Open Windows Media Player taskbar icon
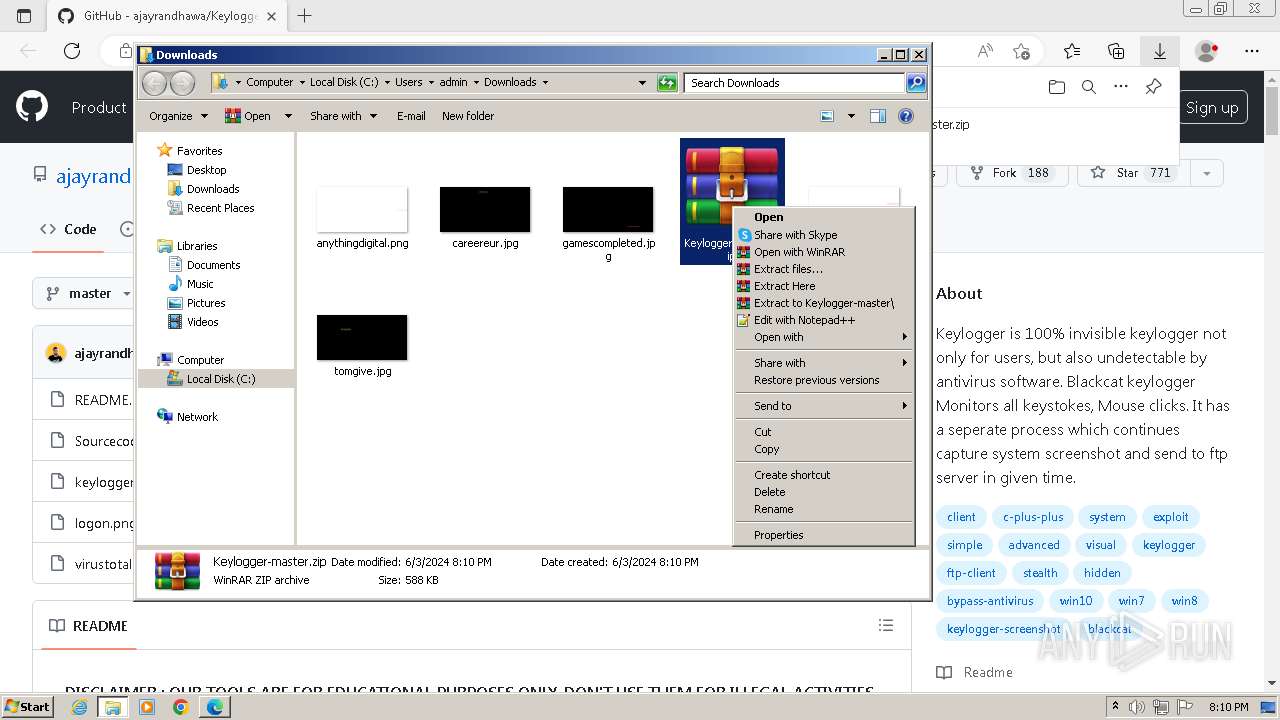The height and width of the screenshot is (720, 1280). click(147, 707)
